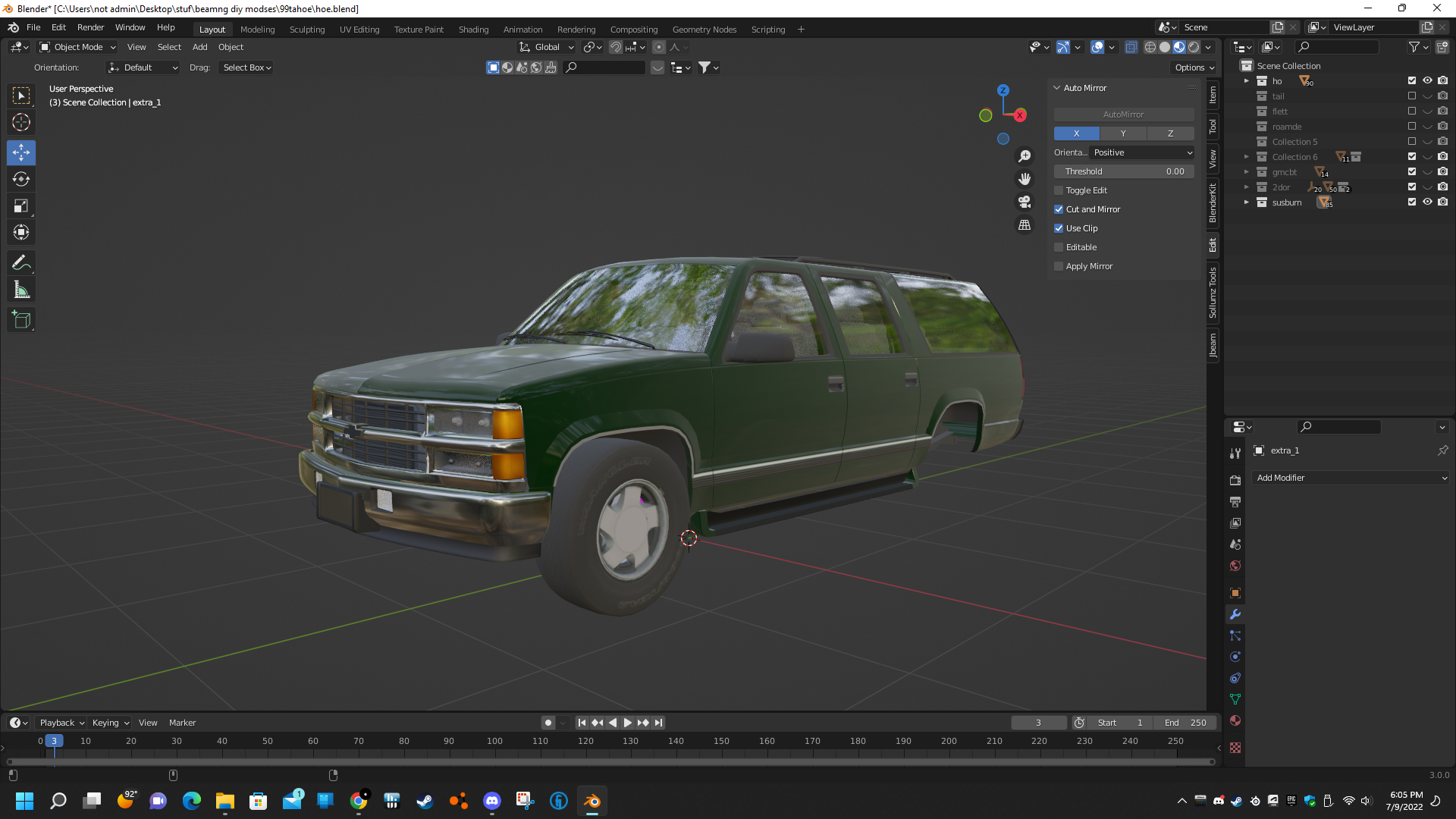Open the Add Modifier dropdown
The height and width of the screenshot is (819, 1456).
coord(1351,478)
